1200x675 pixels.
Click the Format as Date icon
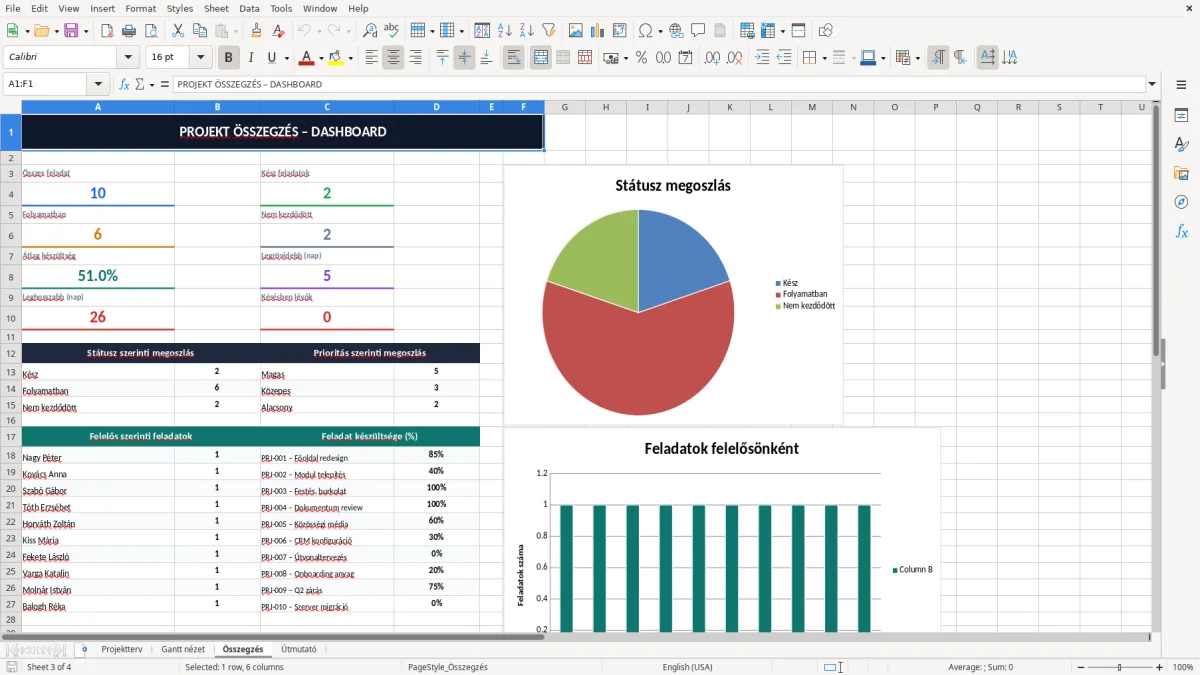685,58
